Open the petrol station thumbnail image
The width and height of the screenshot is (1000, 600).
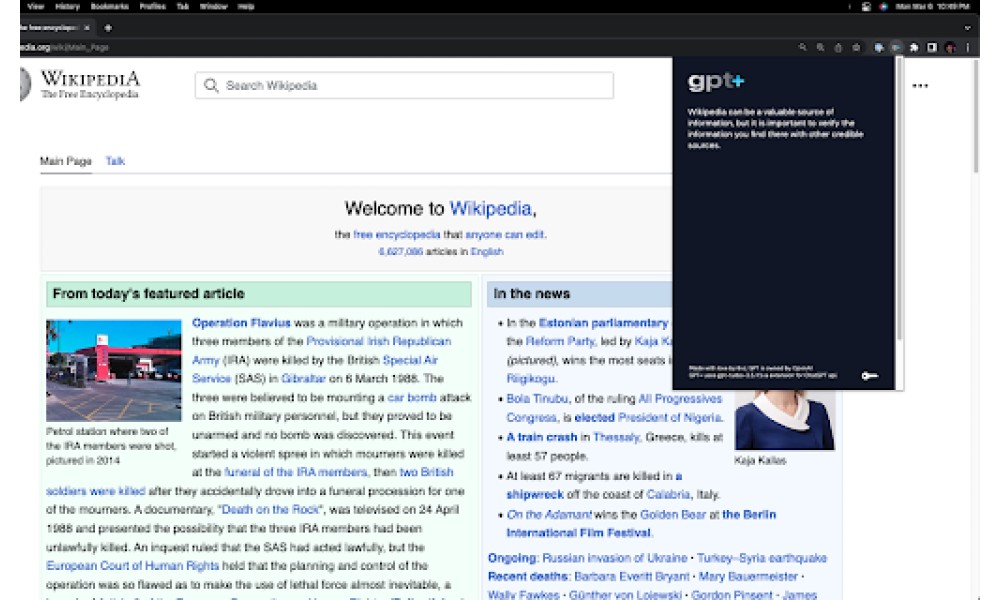tap(114, 370)
